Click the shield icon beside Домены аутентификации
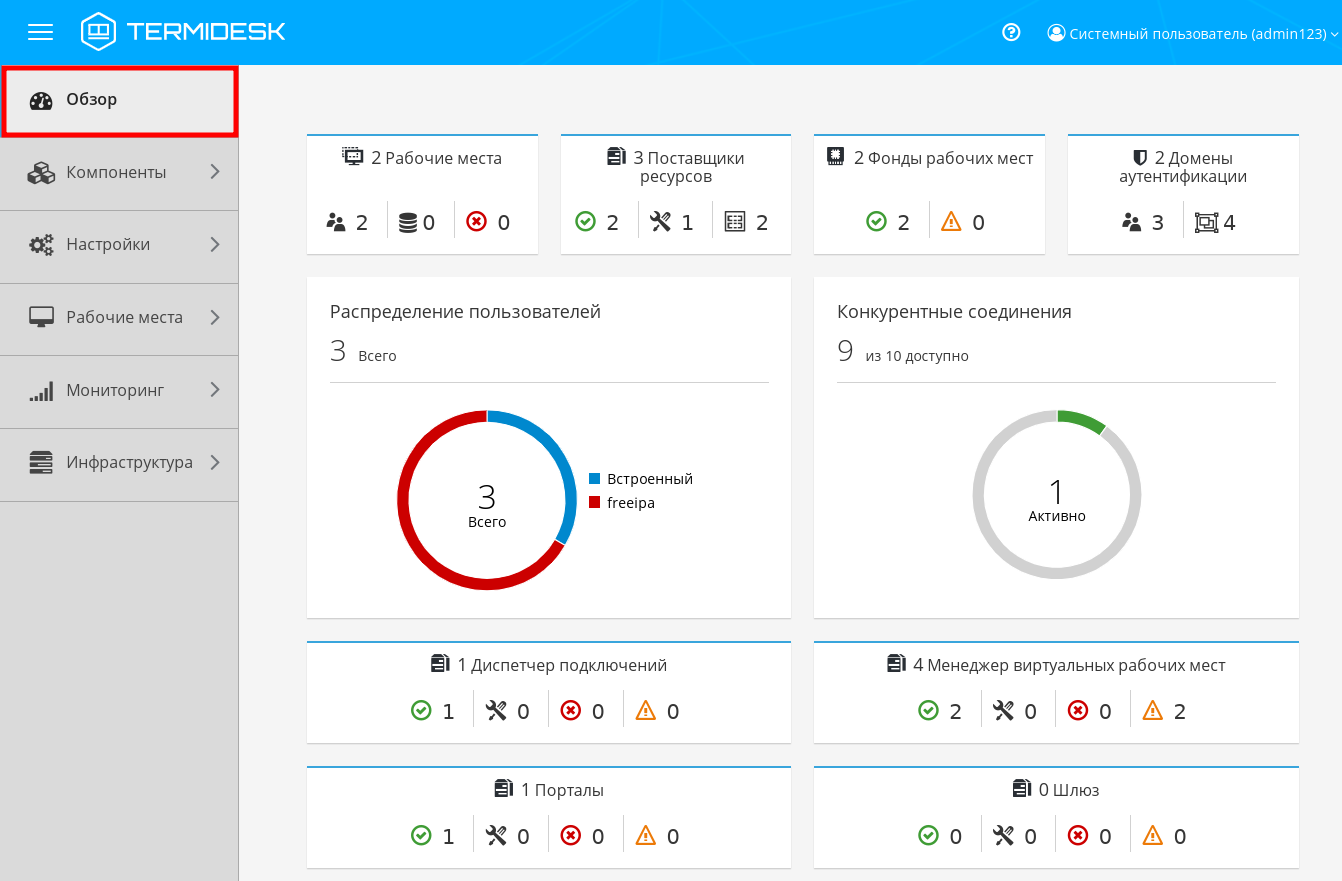1342x881 pixels. pyautogui.click(x=1139, y=158)
